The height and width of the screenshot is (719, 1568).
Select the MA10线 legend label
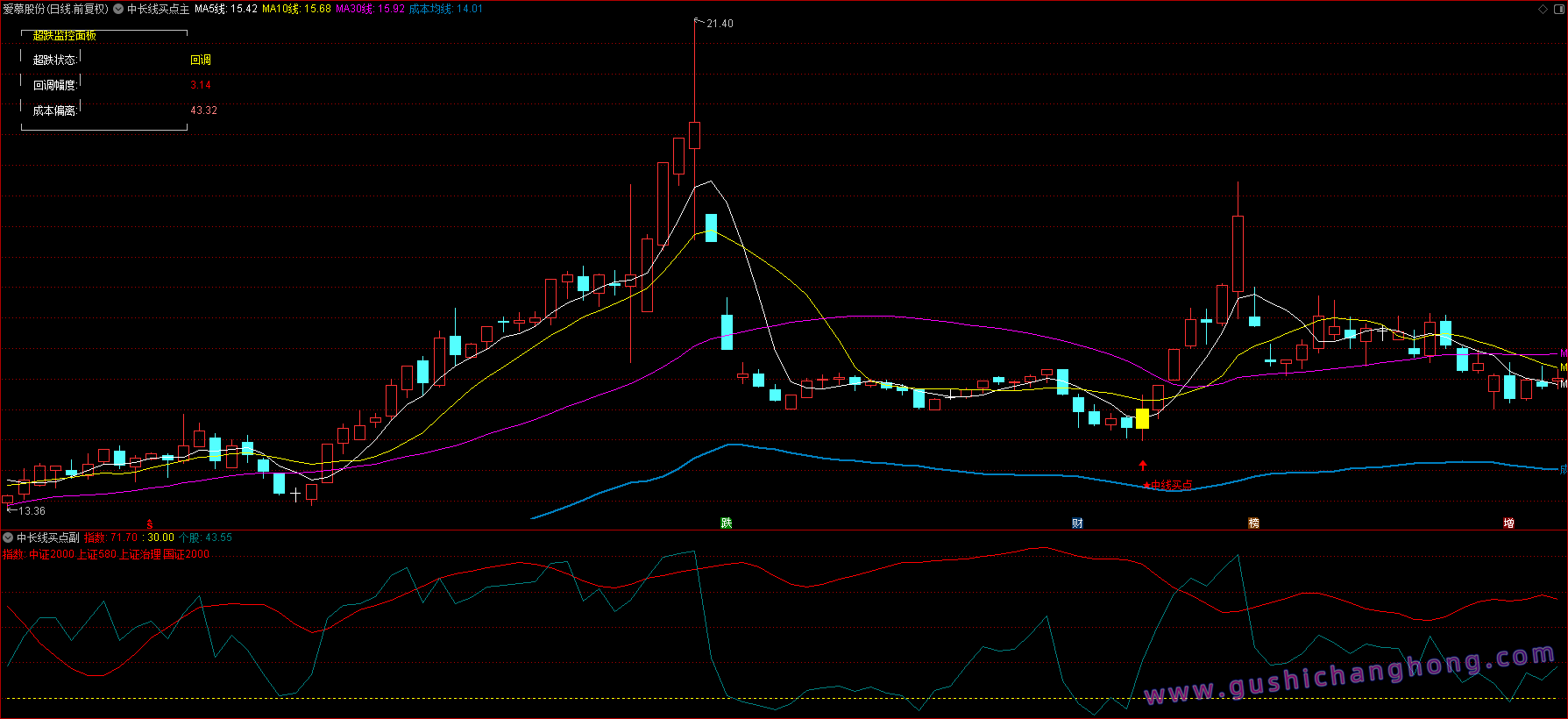[296, 10]
